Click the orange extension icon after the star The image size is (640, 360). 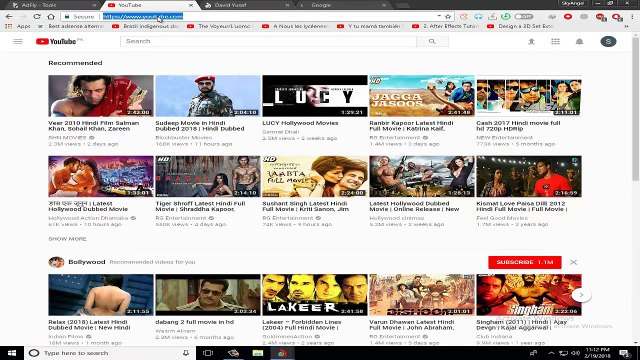click(x=463, y=16)
